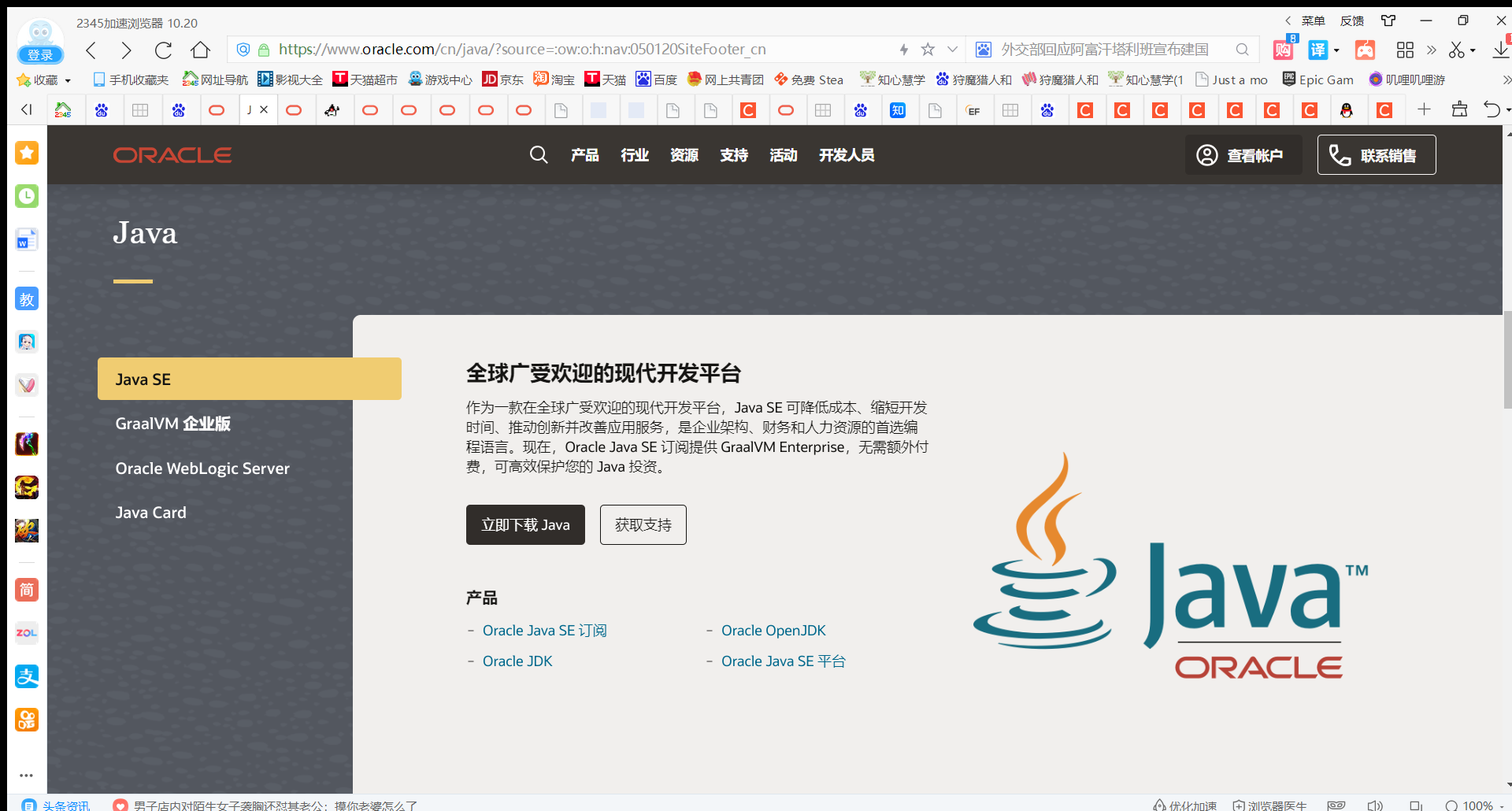Open the browser home page icon
The width and height of the screenshot is (1512, 811).
200,50
